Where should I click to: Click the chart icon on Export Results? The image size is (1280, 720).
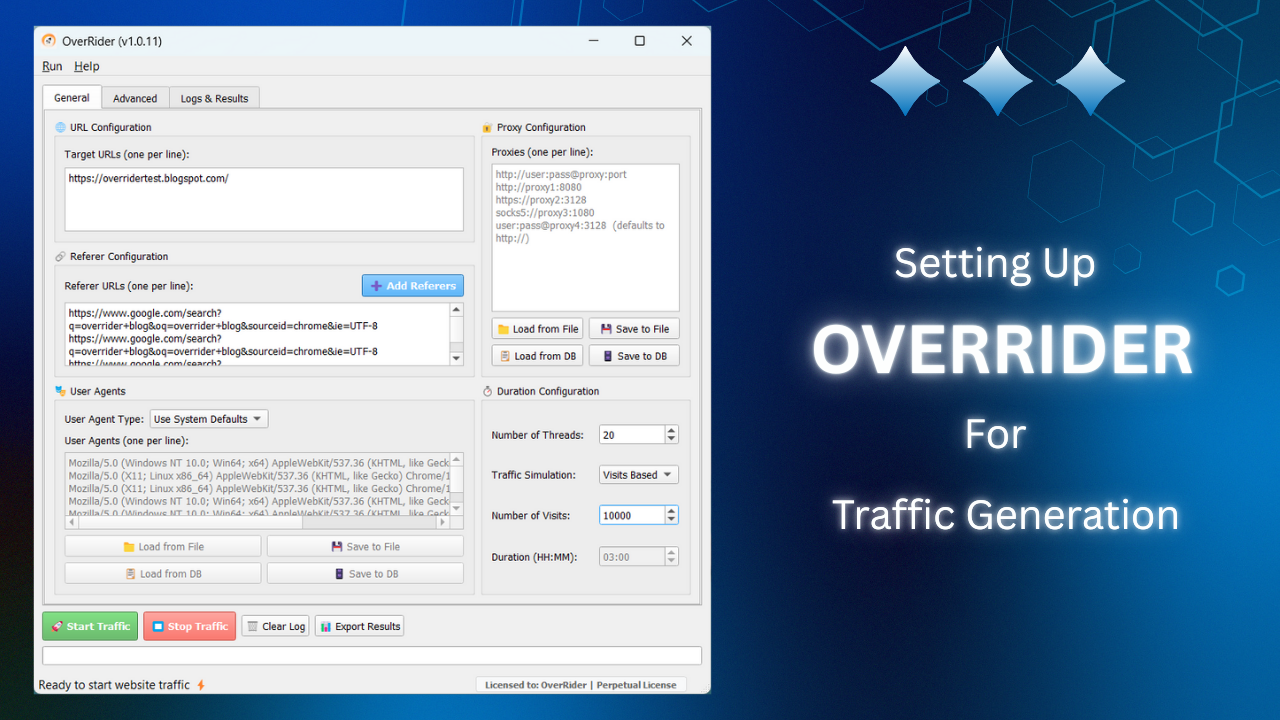click(326, 626)
